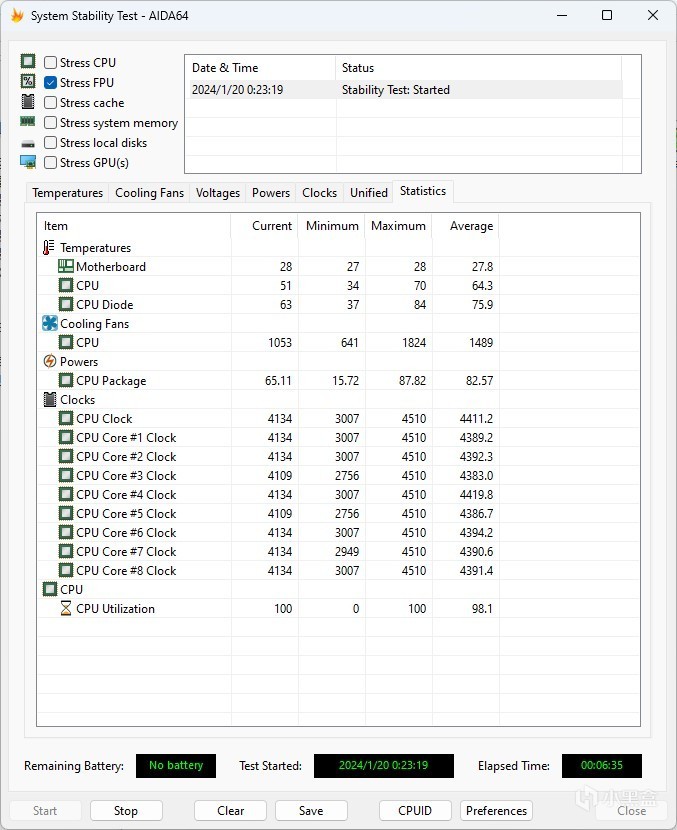This screenshot has height=830, width=677.
Task: Click the No battery indicator
Action: tap(176, 765)
